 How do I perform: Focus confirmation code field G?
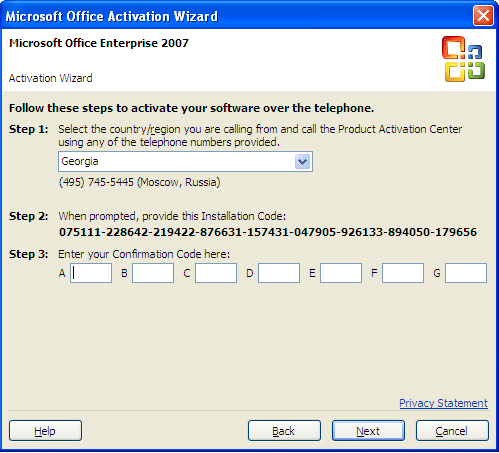(466, 273)
